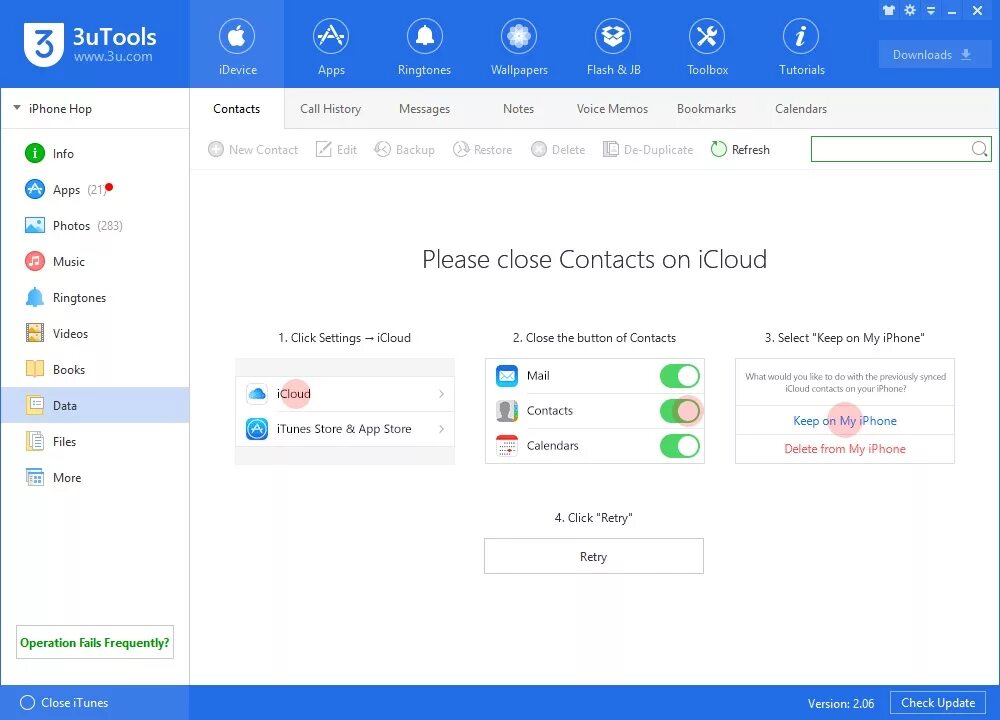Click iTunes Store & App Store chevron
Viewport: 1000px width, 720px height.
[441, 429]
